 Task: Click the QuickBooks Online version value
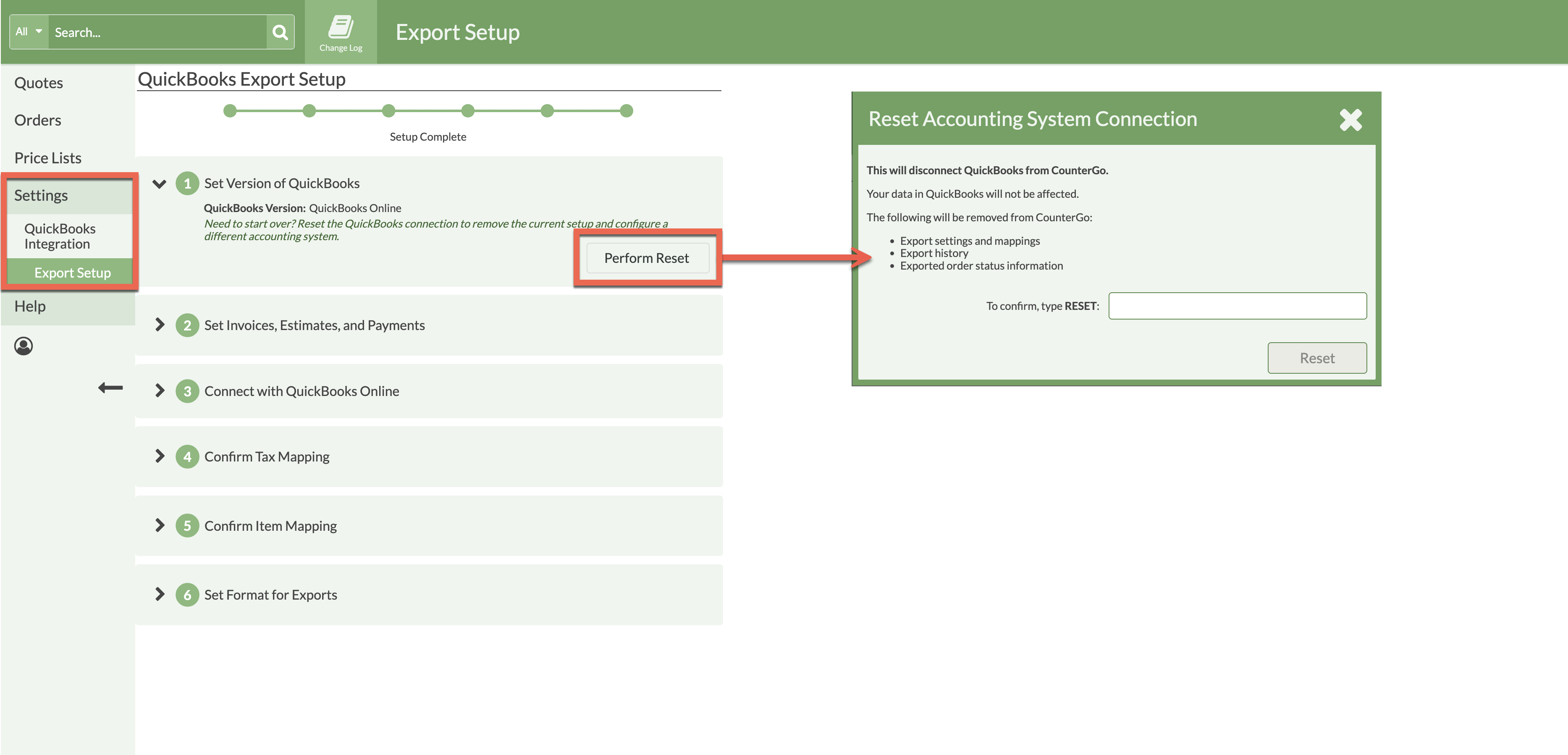click(355, 208)
